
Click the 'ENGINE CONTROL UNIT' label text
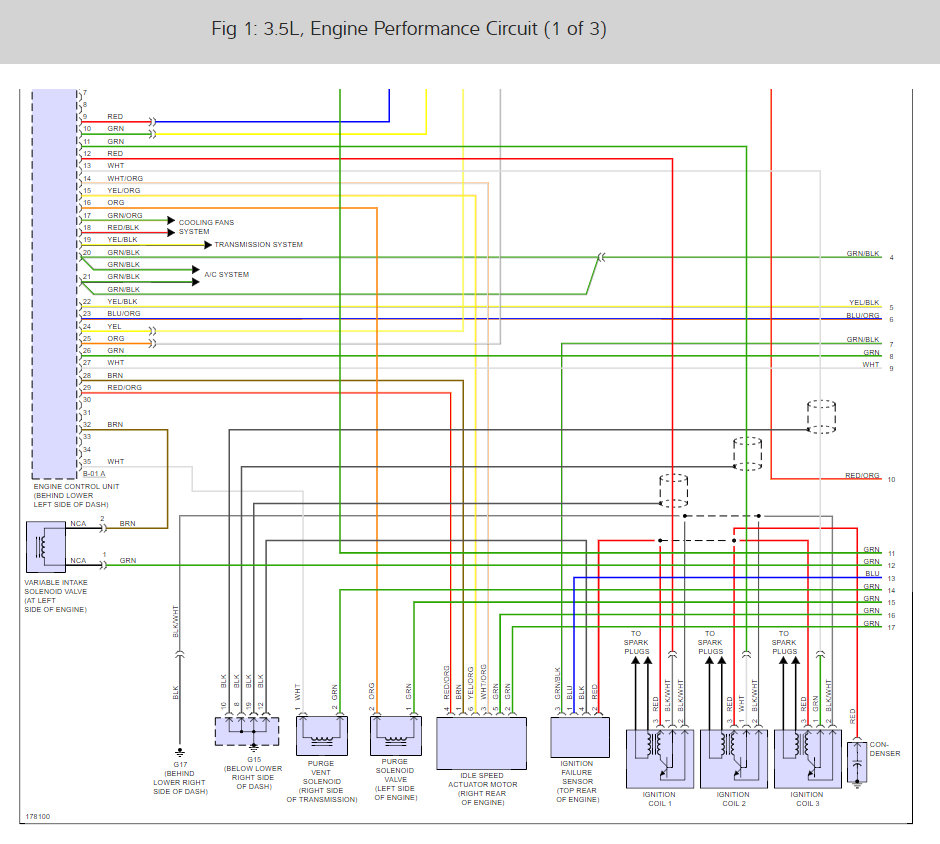(76, 487)
